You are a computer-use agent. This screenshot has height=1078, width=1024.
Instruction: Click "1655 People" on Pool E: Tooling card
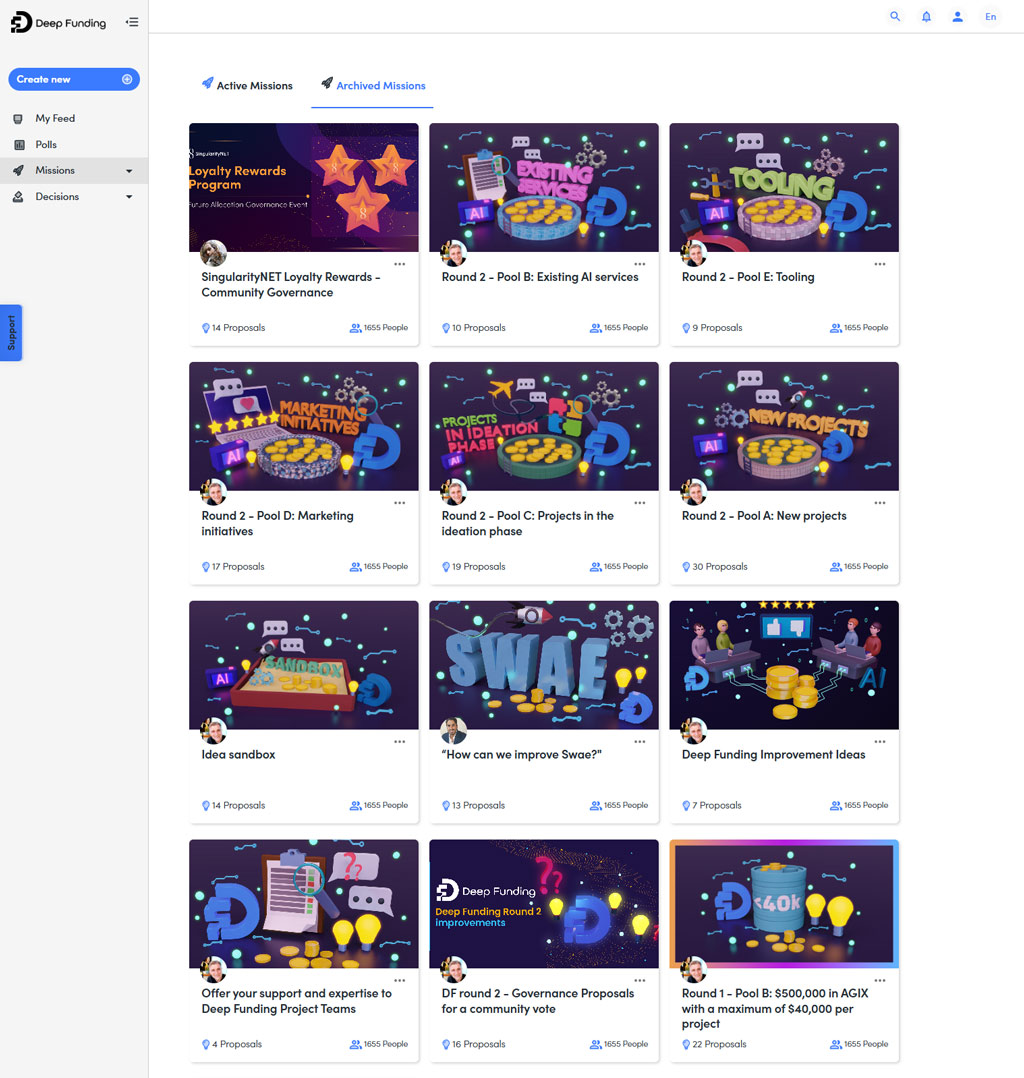point(866,328)
